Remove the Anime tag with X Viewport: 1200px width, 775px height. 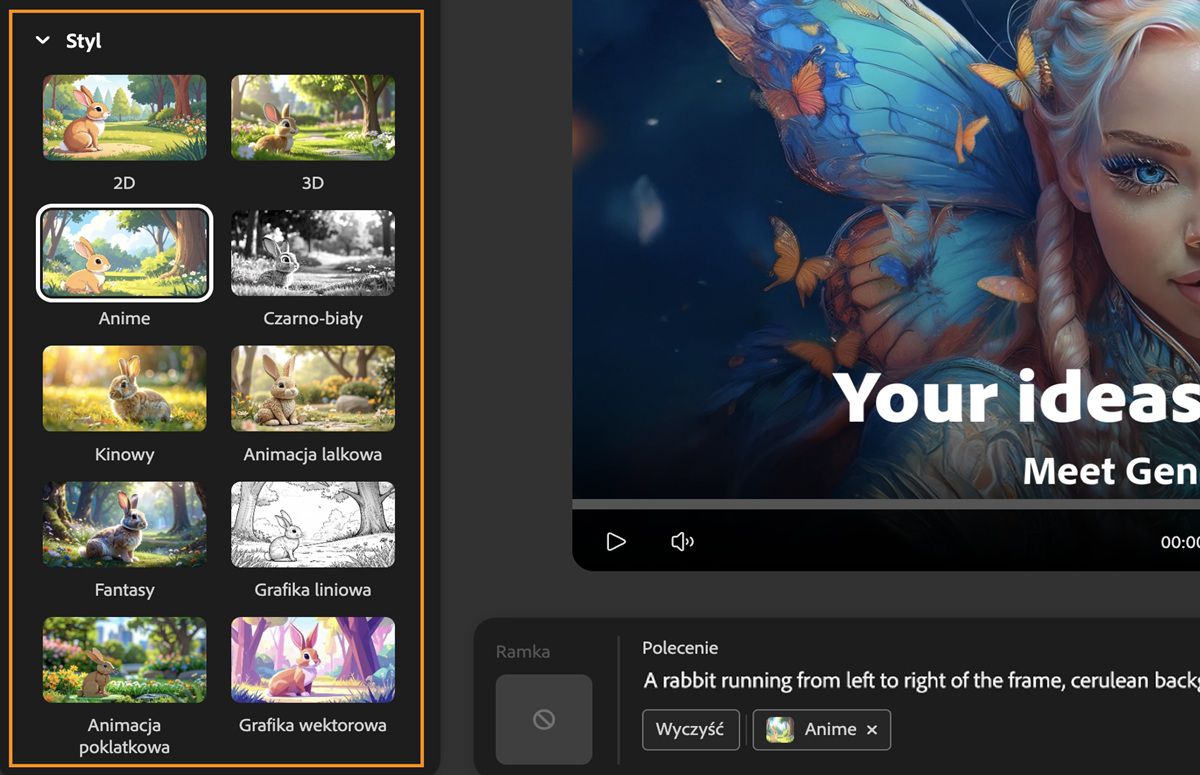coord(872,730)
